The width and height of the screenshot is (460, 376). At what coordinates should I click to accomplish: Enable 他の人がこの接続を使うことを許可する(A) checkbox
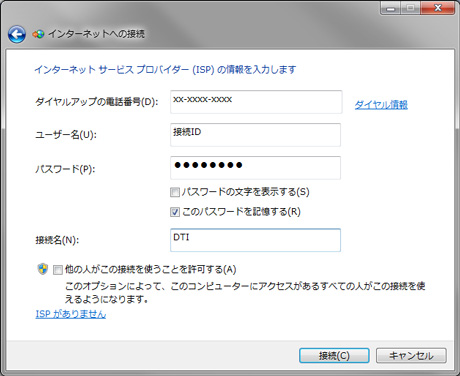pos(58,270)
